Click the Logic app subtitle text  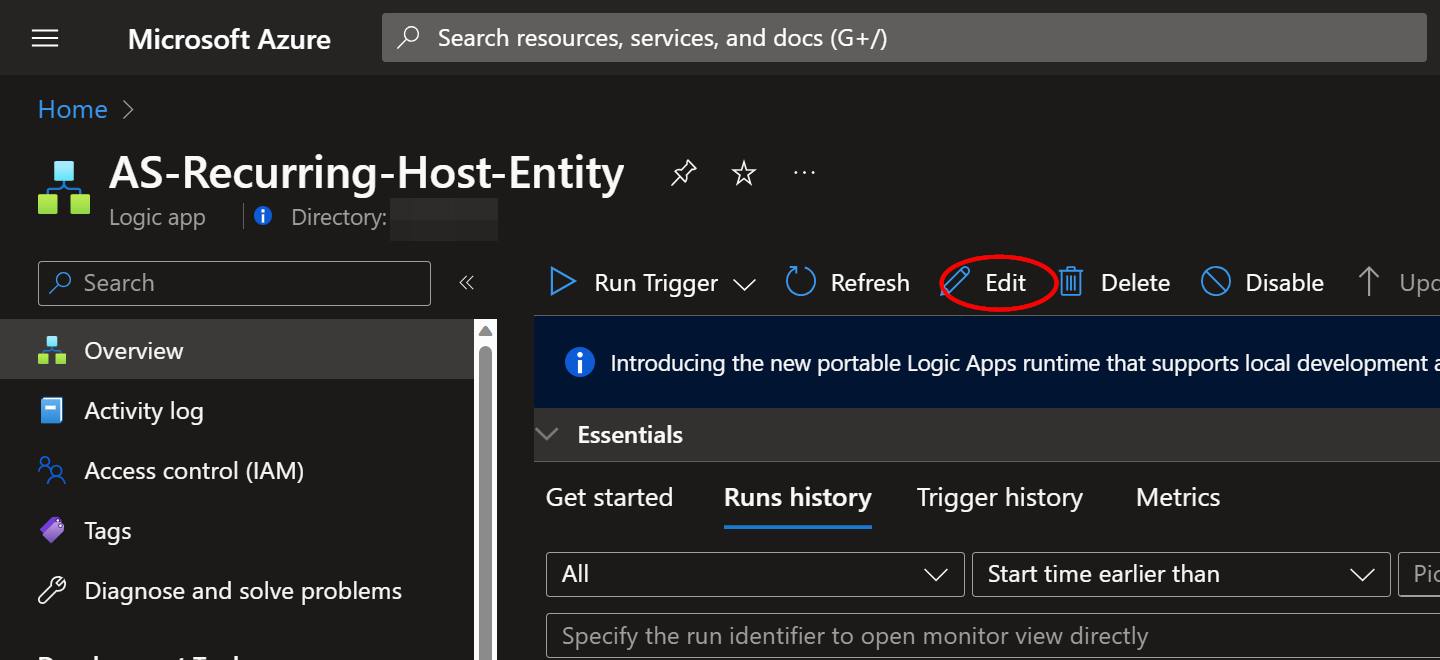click(x=157, y=217)
